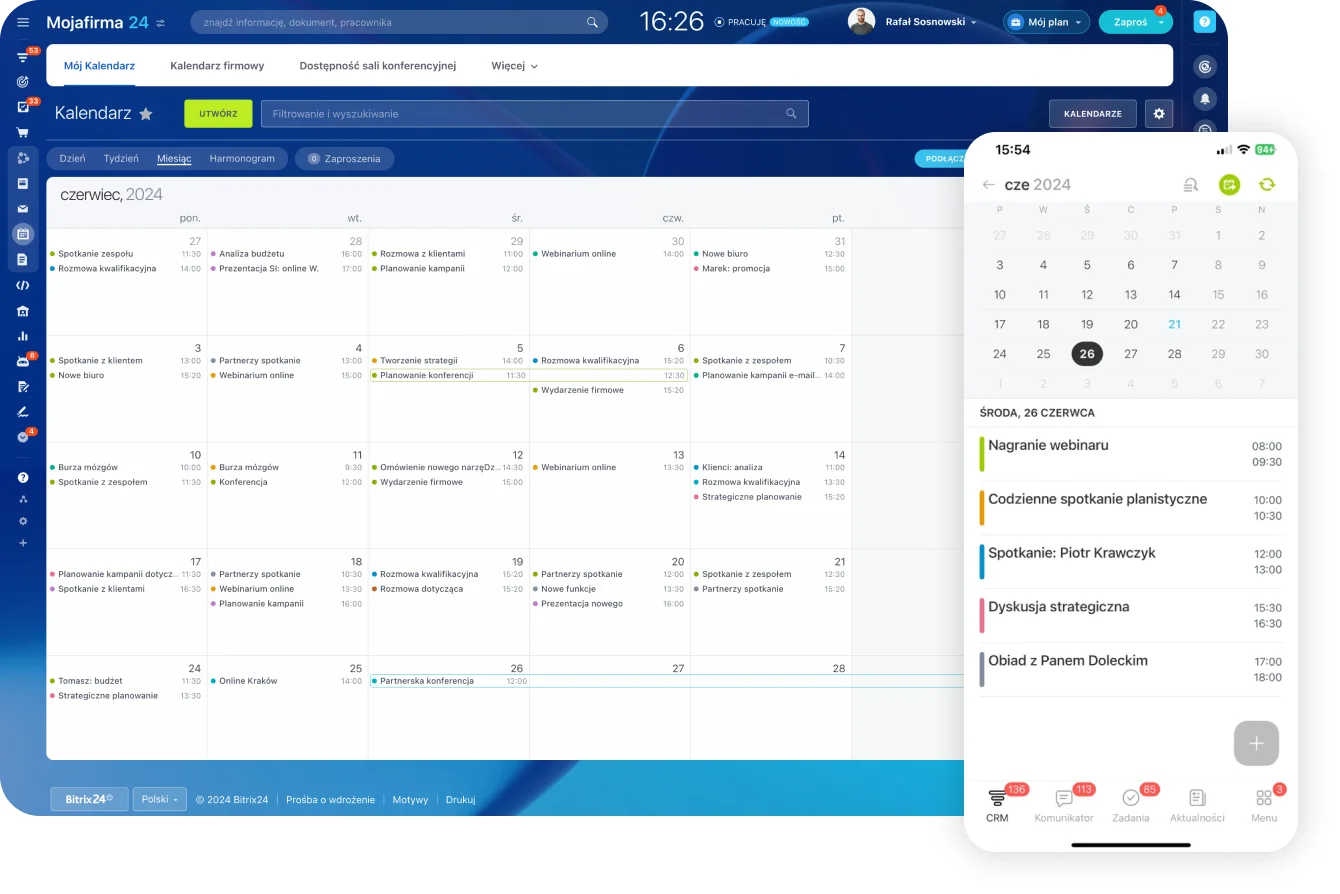Click the KALENDARZE button
Screen dimensions: 1340x894
pyautogui.click(x=1092, y=114)
